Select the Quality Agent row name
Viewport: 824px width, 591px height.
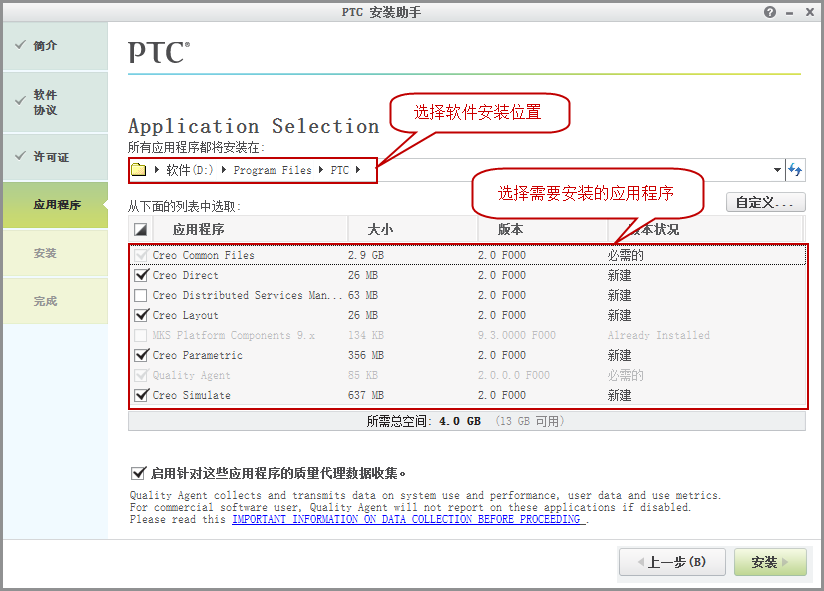coord(191,375)
